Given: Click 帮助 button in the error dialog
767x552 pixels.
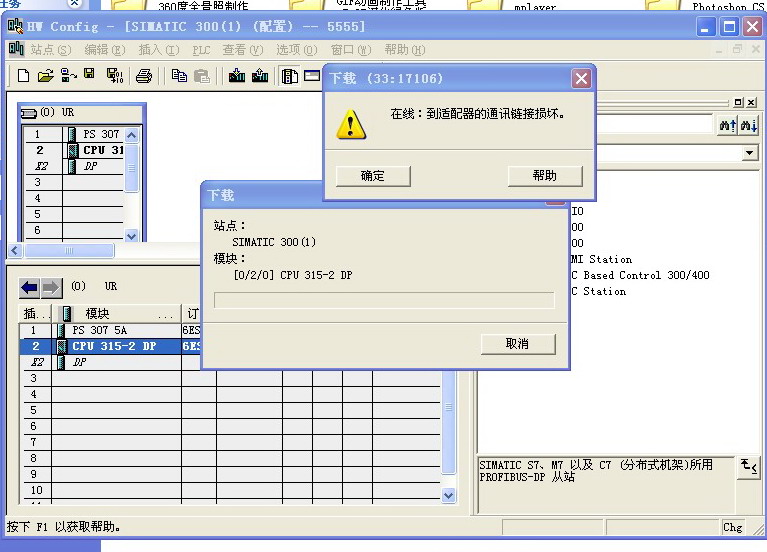Looking at the screenshot, I should coord(544,175).
